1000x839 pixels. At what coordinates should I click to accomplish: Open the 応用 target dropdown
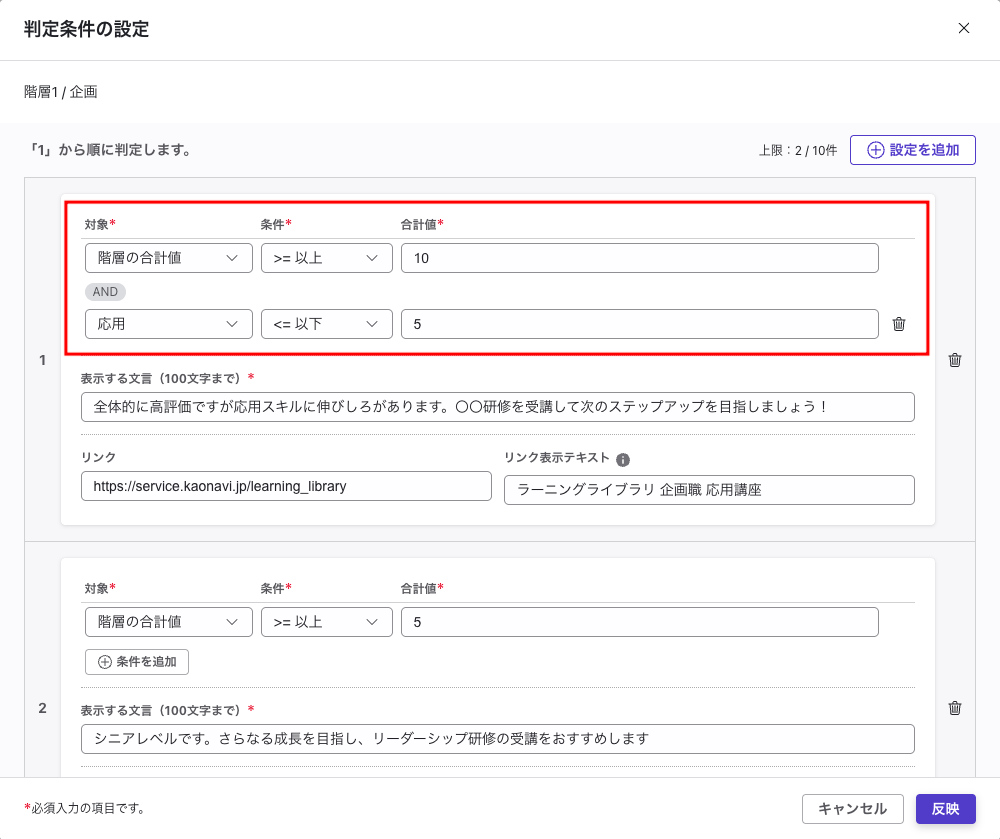[168, 323]
